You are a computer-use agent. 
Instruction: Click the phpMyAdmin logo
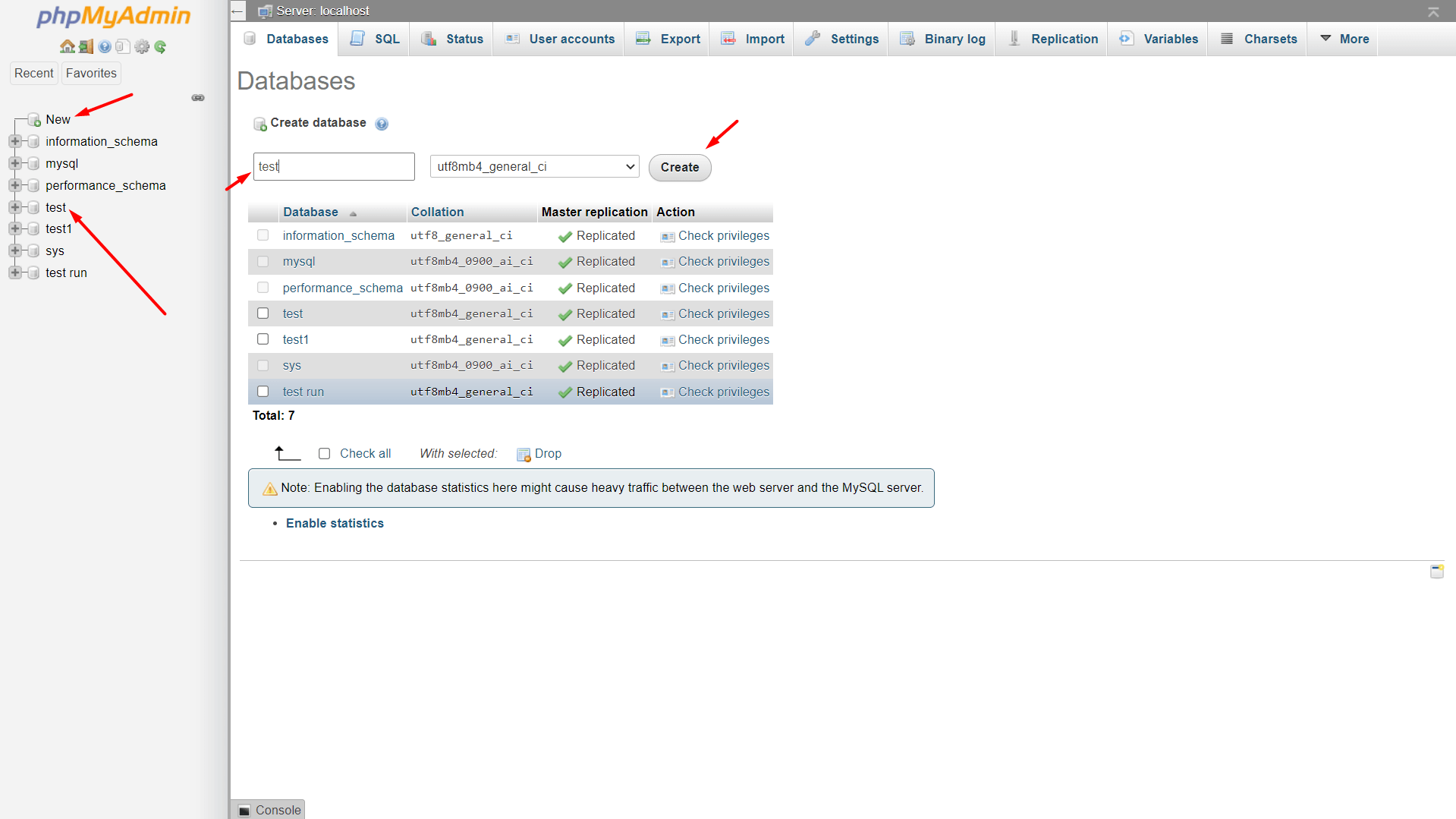tap(114, 16)
